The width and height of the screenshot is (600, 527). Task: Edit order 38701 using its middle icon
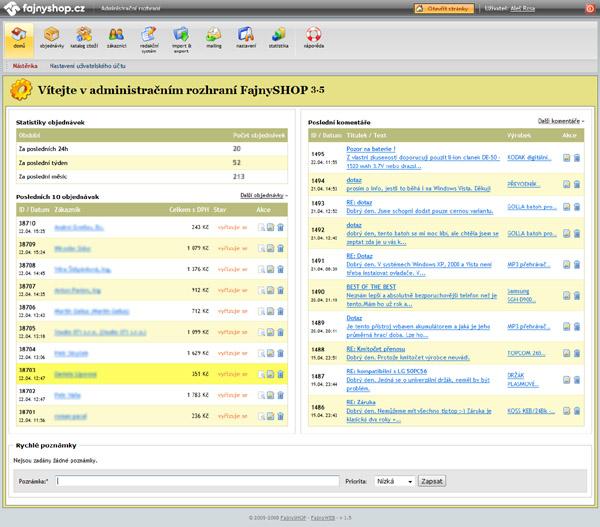click(271, 416)
